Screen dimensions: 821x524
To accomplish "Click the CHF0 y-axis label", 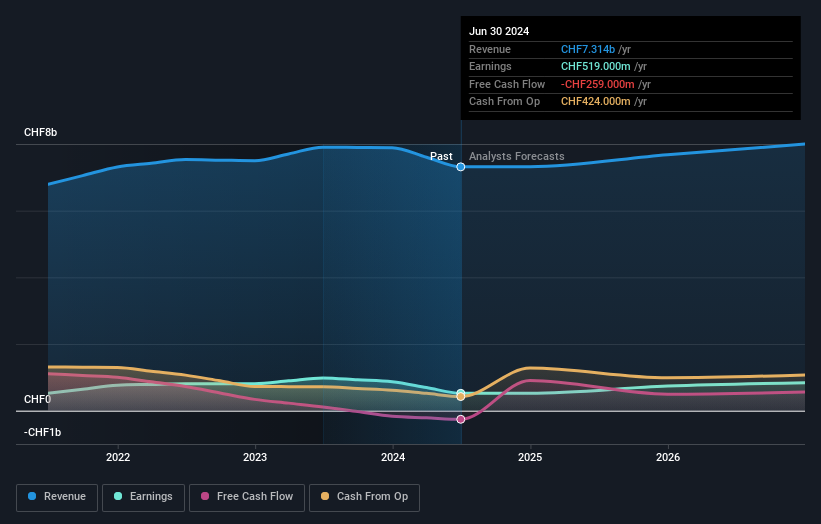I will (x=37, y=399).
